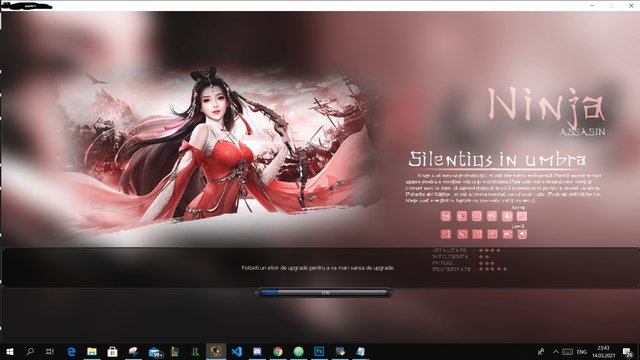Switch to Photoshop on the taskbar

point(319,351)
